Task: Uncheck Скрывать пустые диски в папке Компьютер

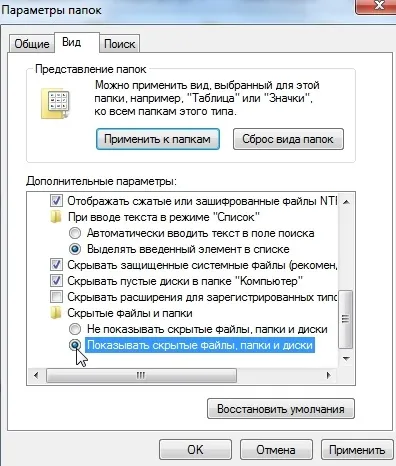Action: pos(56,281)
